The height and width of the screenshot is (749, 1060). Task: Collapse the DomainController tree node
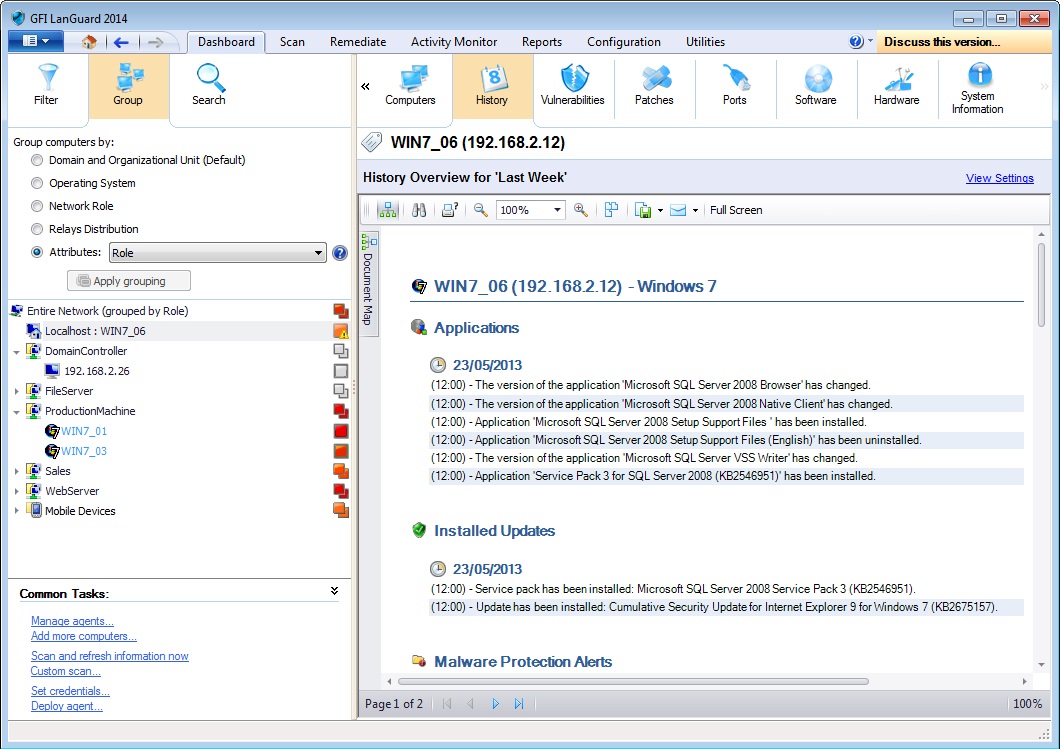coord(16,352)
